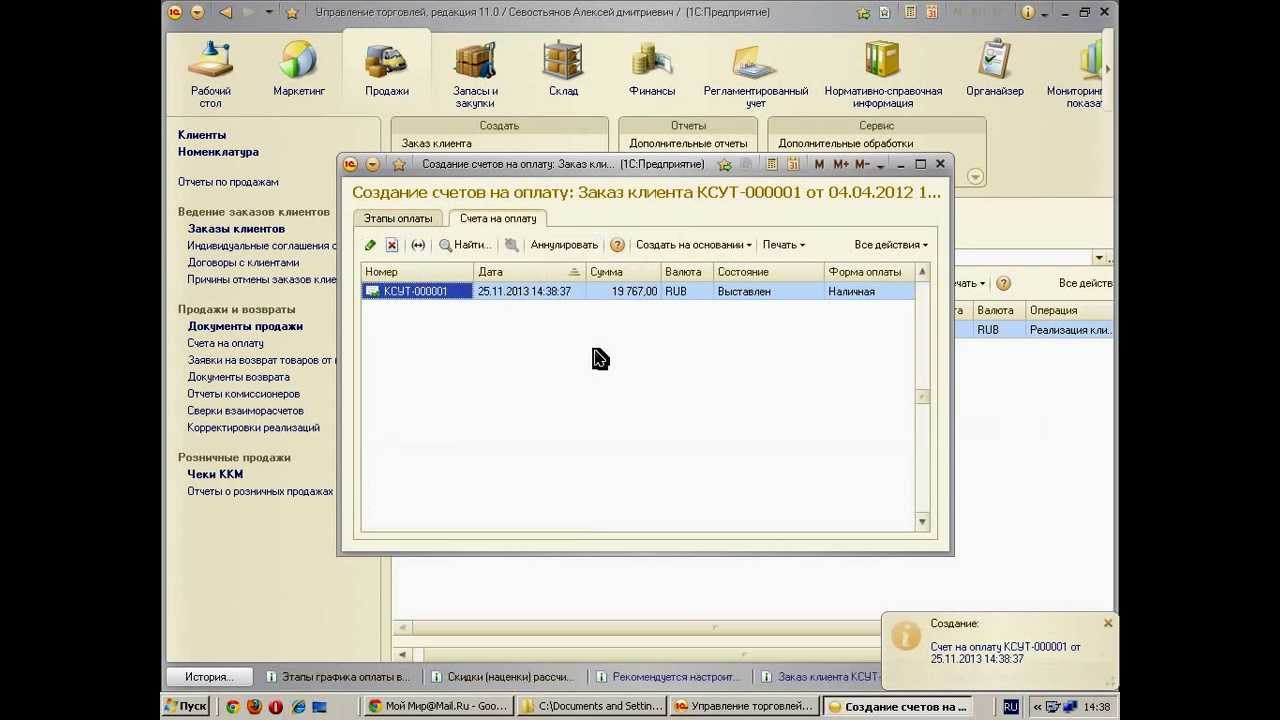This screenshot has width=1280, height=720.
Task: Click the RU language indicator in taskbar
Action: tap(1011, 706)
